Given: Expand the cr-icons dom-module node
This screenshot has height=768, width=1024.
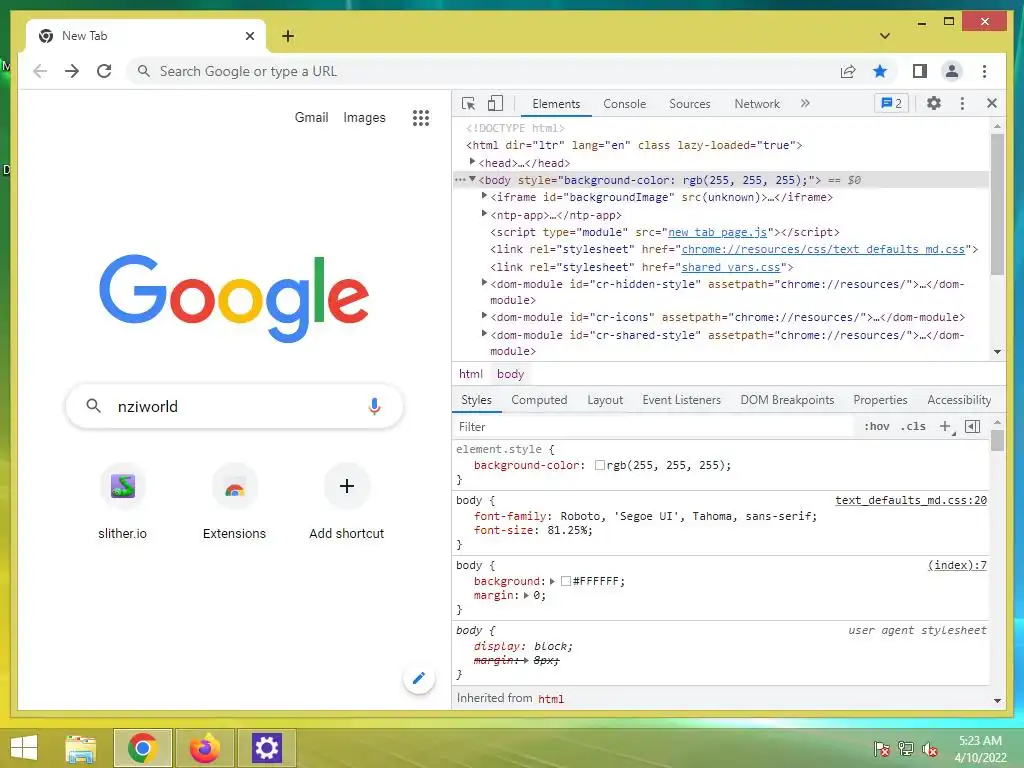Looking at the screenshot, I should [484, 315].
